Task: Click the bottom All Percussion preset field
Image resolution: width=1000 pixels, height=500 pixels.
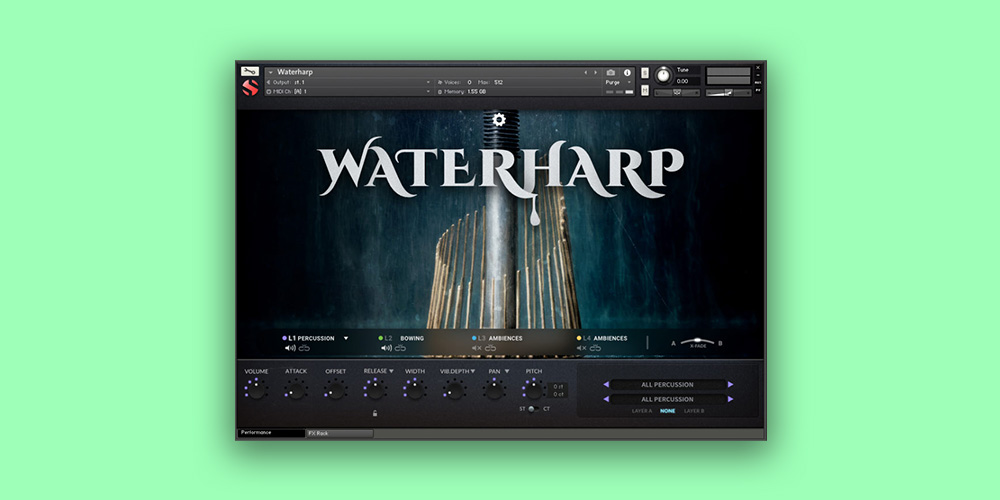Action: pyautogui.click(x=668, y=399)
